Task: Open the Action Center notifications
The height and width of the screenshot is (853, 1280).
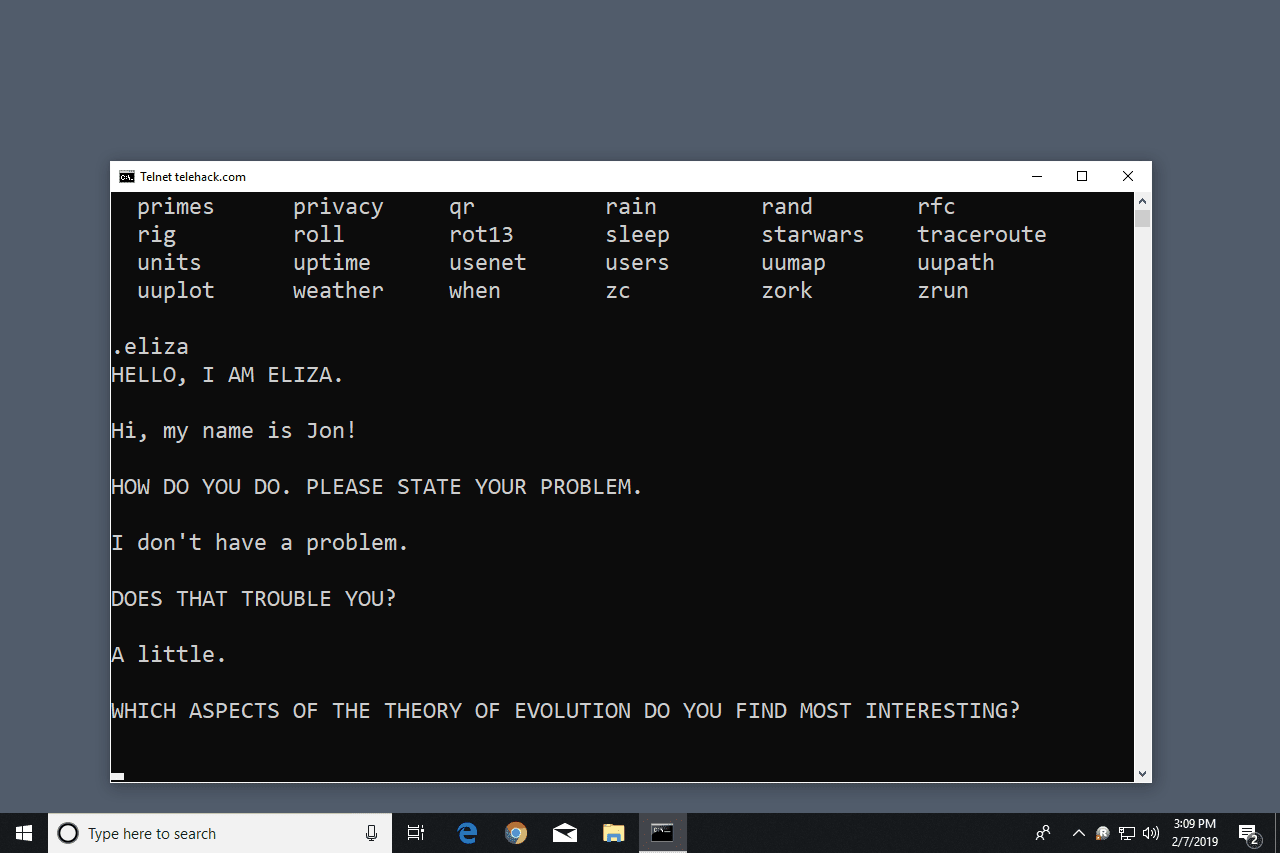Action: click(x=1248, y=833)
